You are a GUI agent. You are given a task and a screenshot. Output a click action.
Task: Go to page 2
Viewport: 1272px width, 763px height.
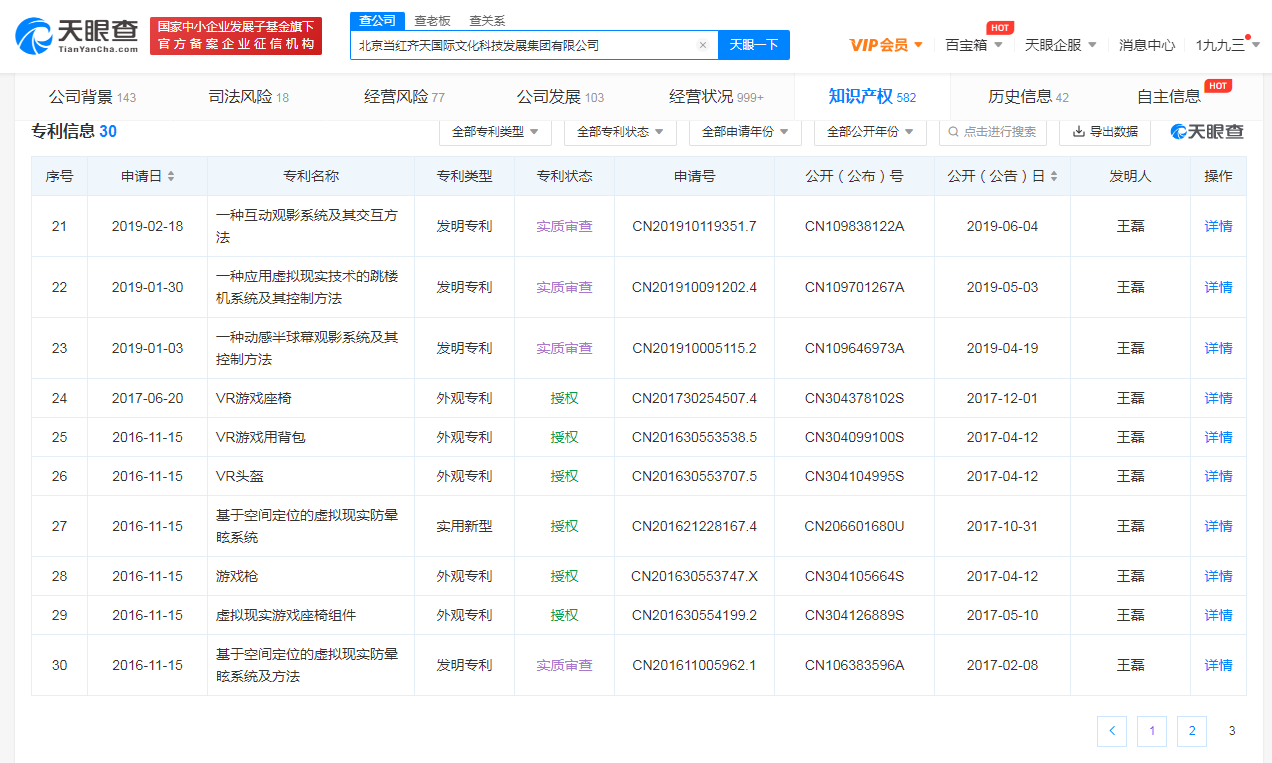click(1192, 731)
